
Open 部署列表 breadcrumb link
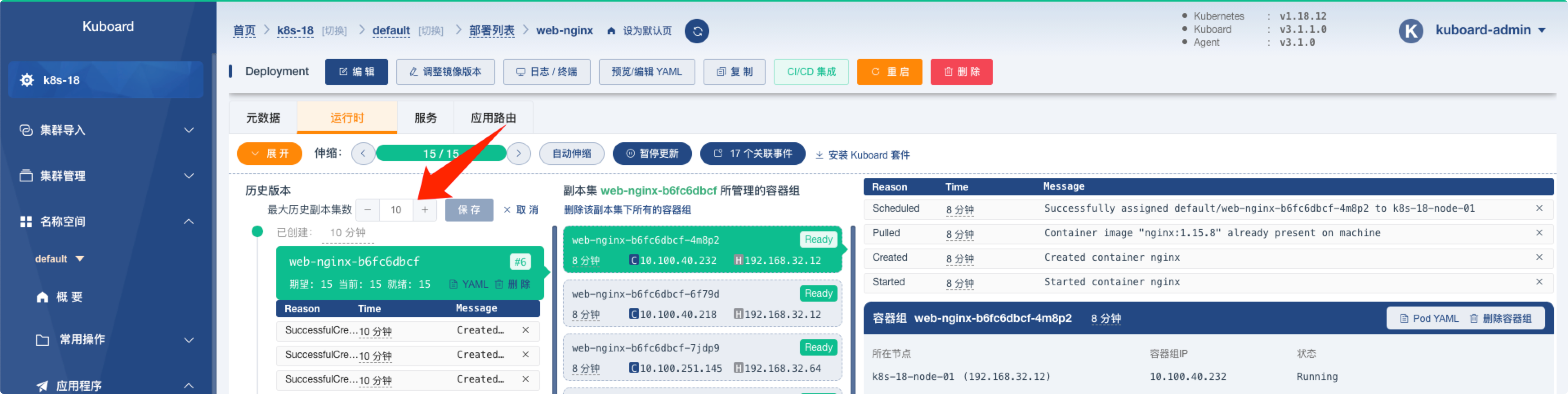pos(492,30)
